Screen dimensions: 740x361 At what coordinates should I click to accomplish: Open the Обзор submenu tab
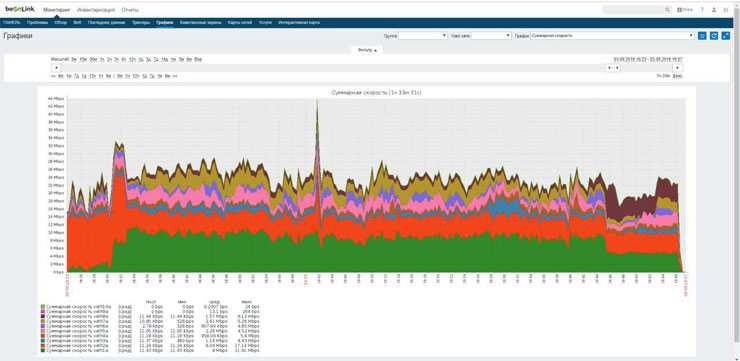60,22
